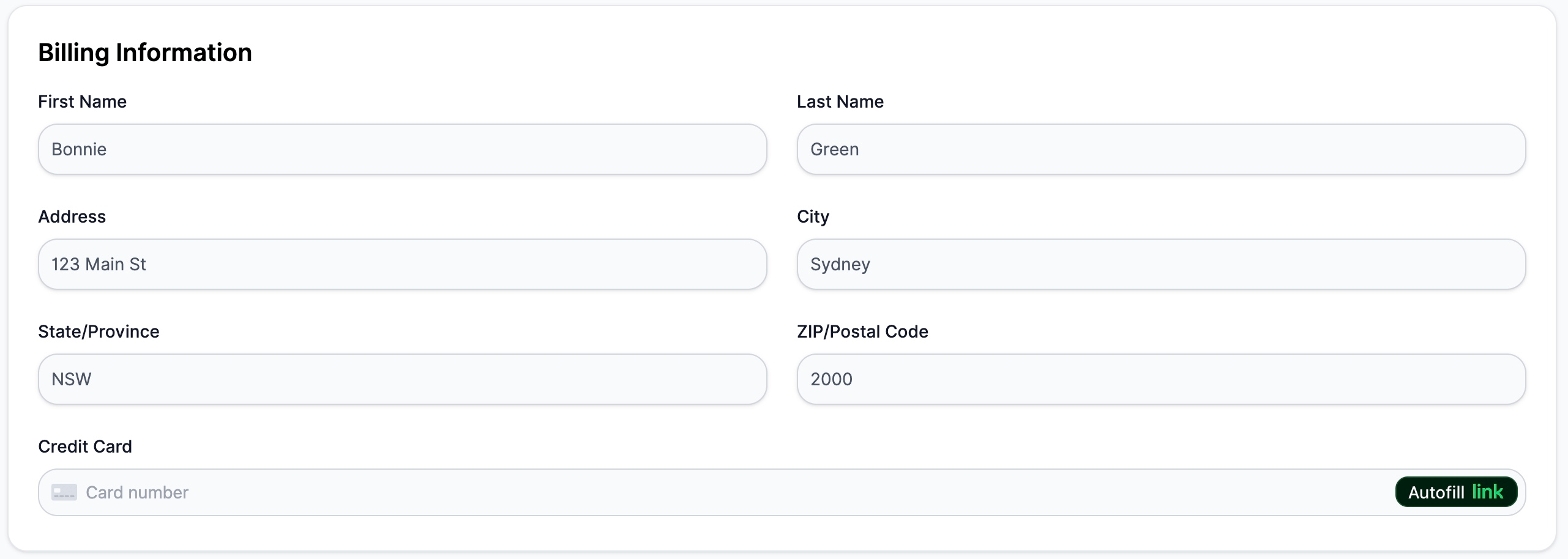Screen dimensions: 1568x559
Task: Click the State/Province field showing NSW
Action: (401, 379)
